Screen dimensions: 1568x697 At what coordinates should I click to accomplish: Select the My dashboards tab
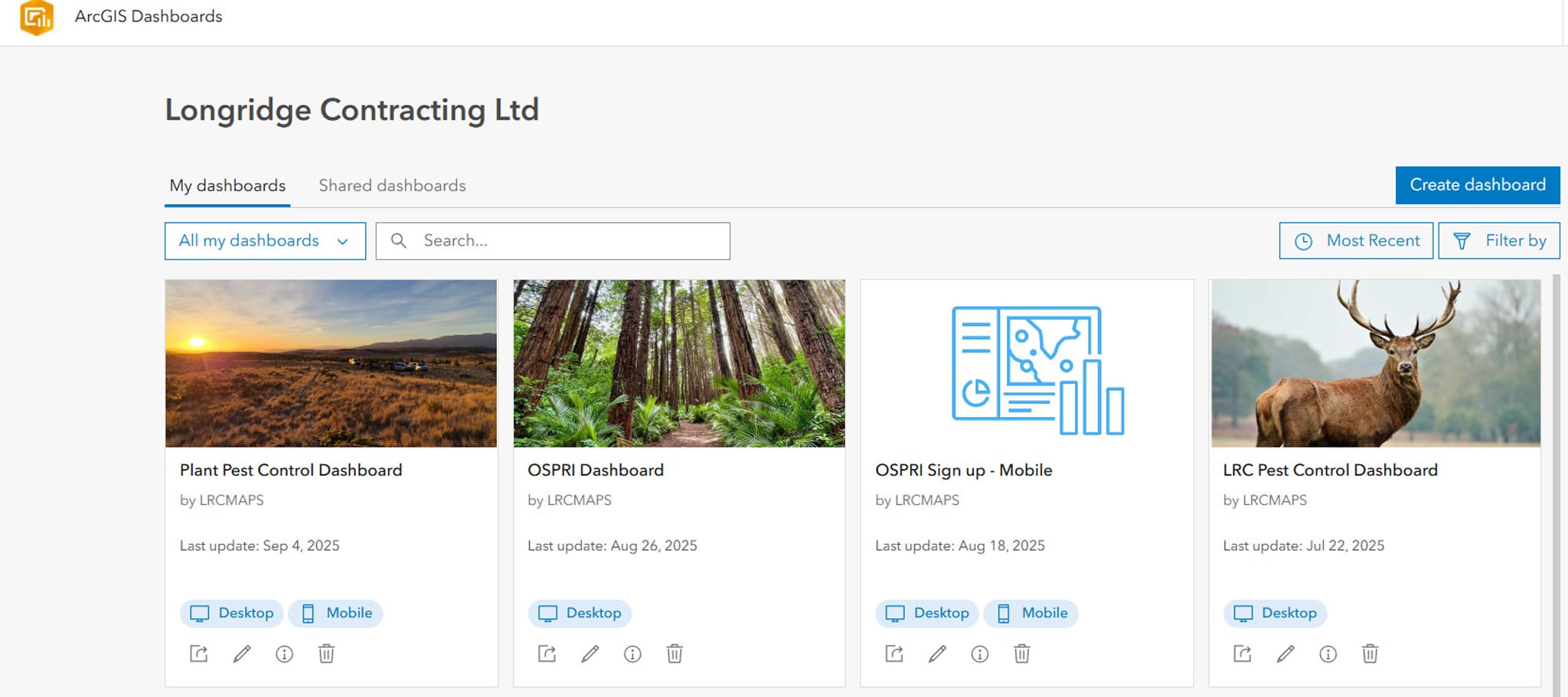click(x=227, y=186)
